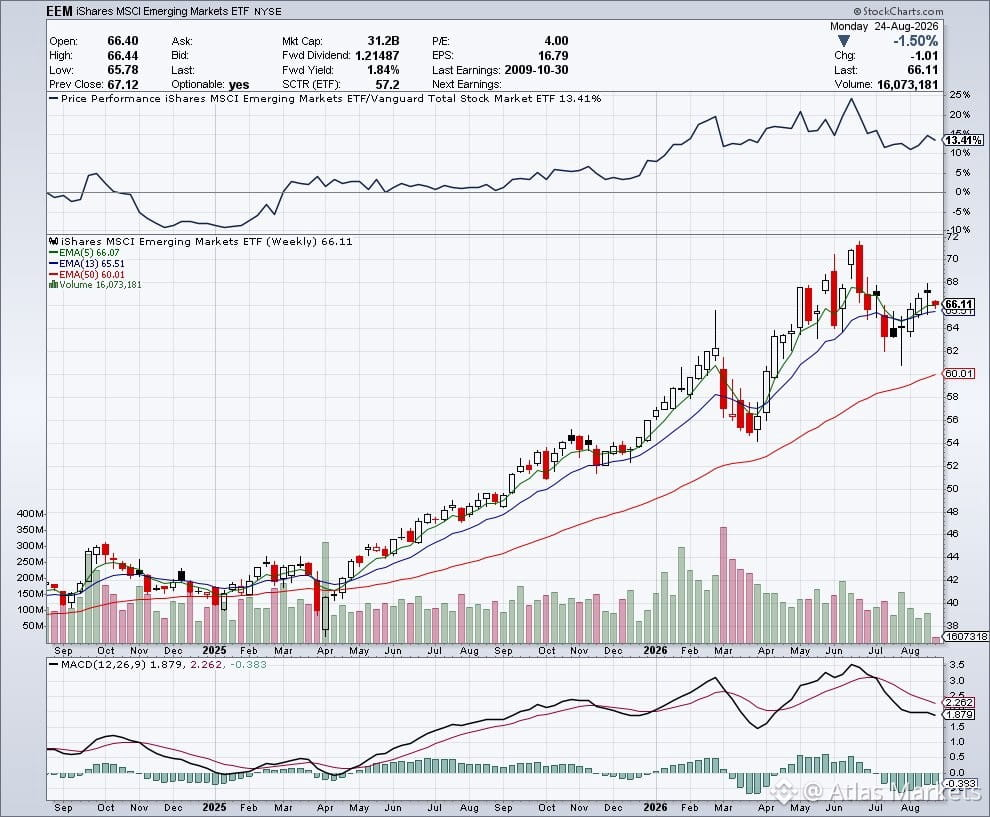Click the tallest volume bar in March 2026
The height and width of the screenshot is (817, 990).
(x=724, y=585)
